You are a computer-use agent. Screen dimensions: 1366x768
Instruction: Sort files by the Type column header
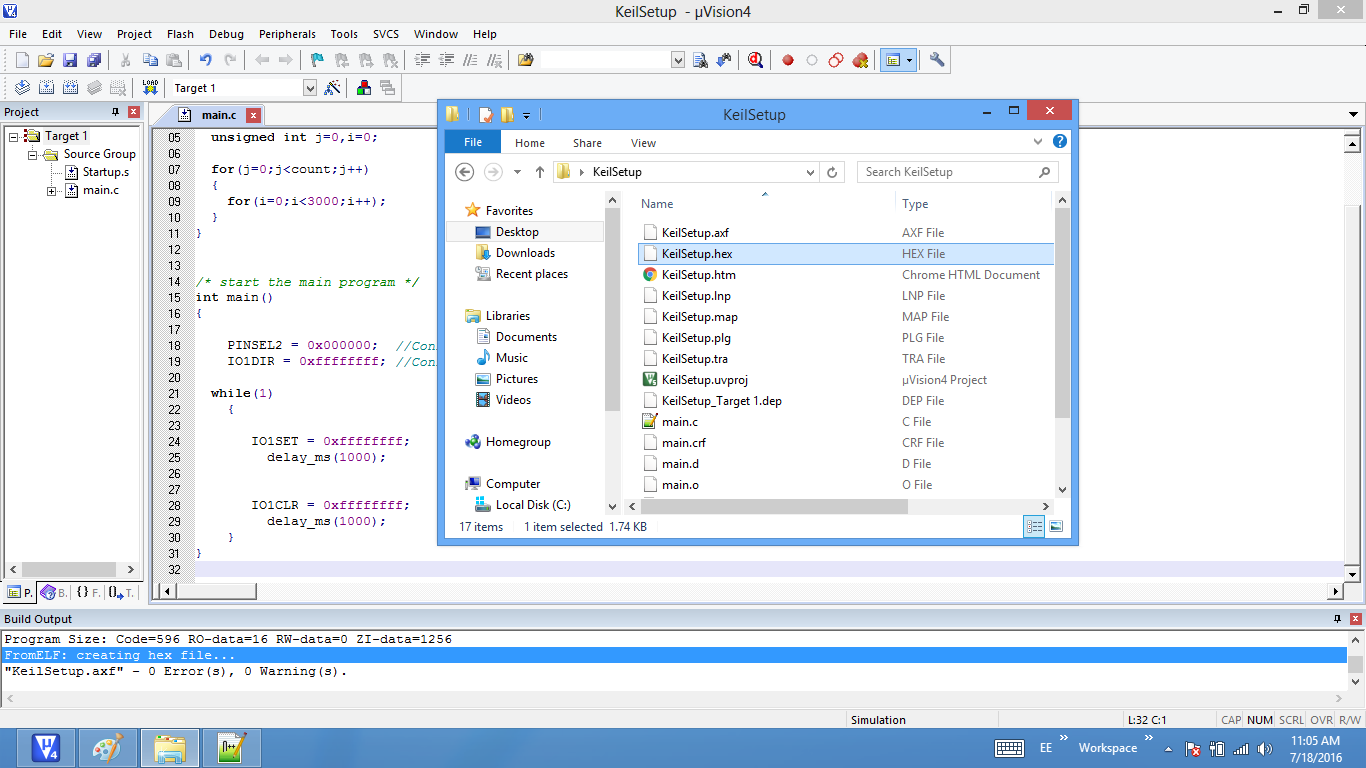pyautogui.click(x=915, y=204)
